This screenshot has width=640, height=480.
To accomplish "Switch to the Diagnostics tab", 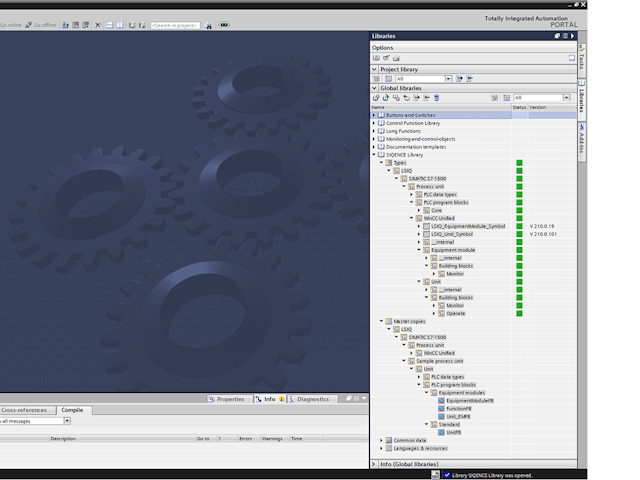I will (312, 399).
